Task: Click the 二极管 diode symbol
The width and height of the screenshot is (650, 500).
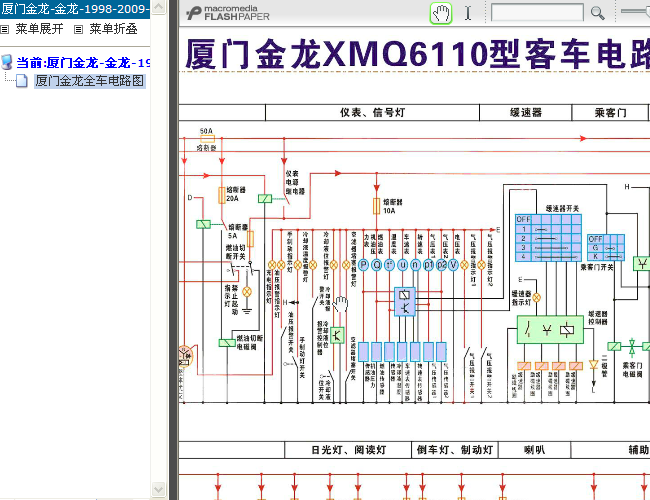Action: [593, 365]
